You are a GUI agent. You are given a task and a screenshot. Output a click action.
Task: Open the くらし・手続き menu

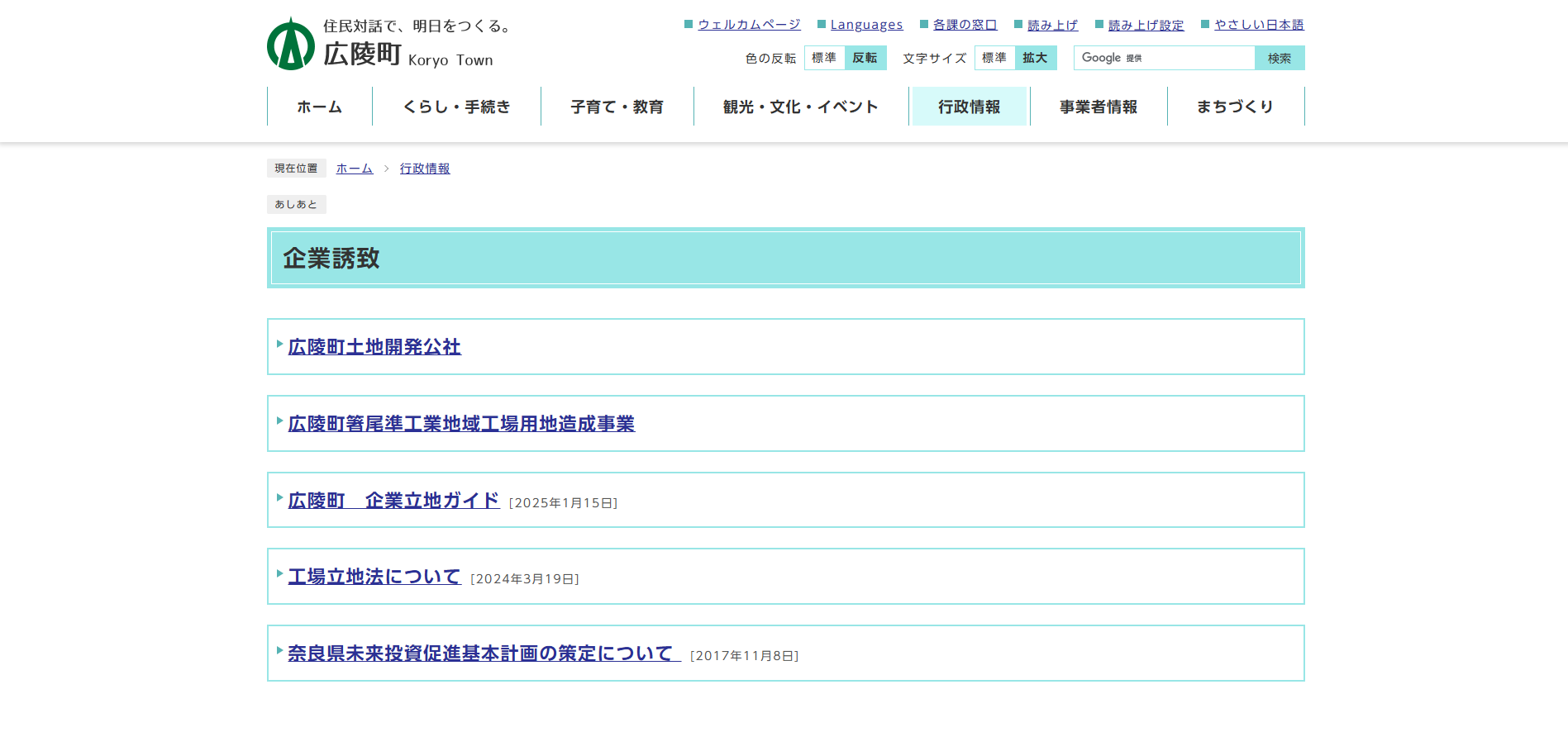click(x=456, y=107)
